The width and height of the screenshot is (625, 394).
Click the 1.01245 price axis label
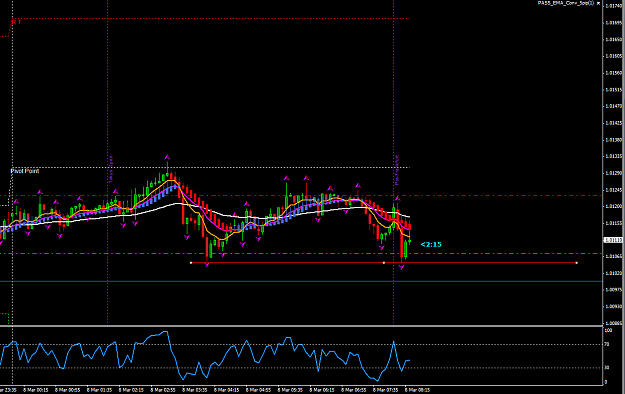point(614,190)
